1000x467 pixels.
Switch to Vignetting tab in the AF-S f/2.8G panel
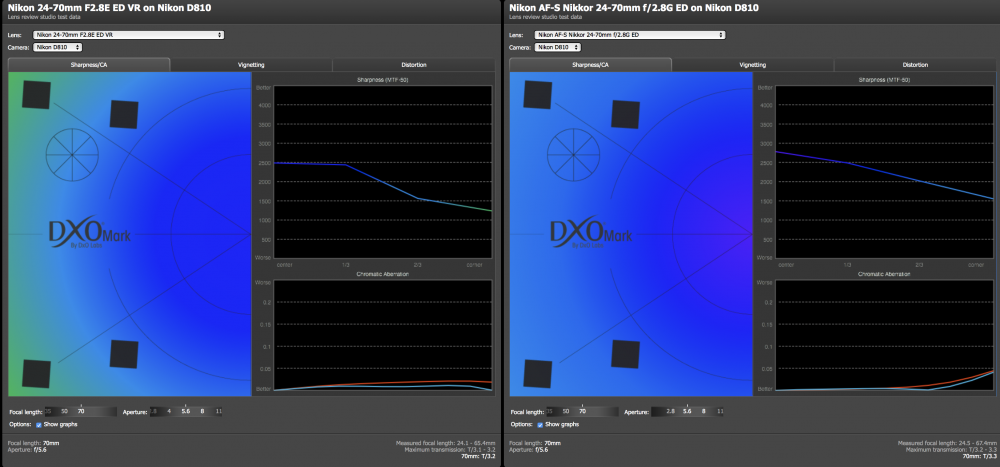click(753, 65)
